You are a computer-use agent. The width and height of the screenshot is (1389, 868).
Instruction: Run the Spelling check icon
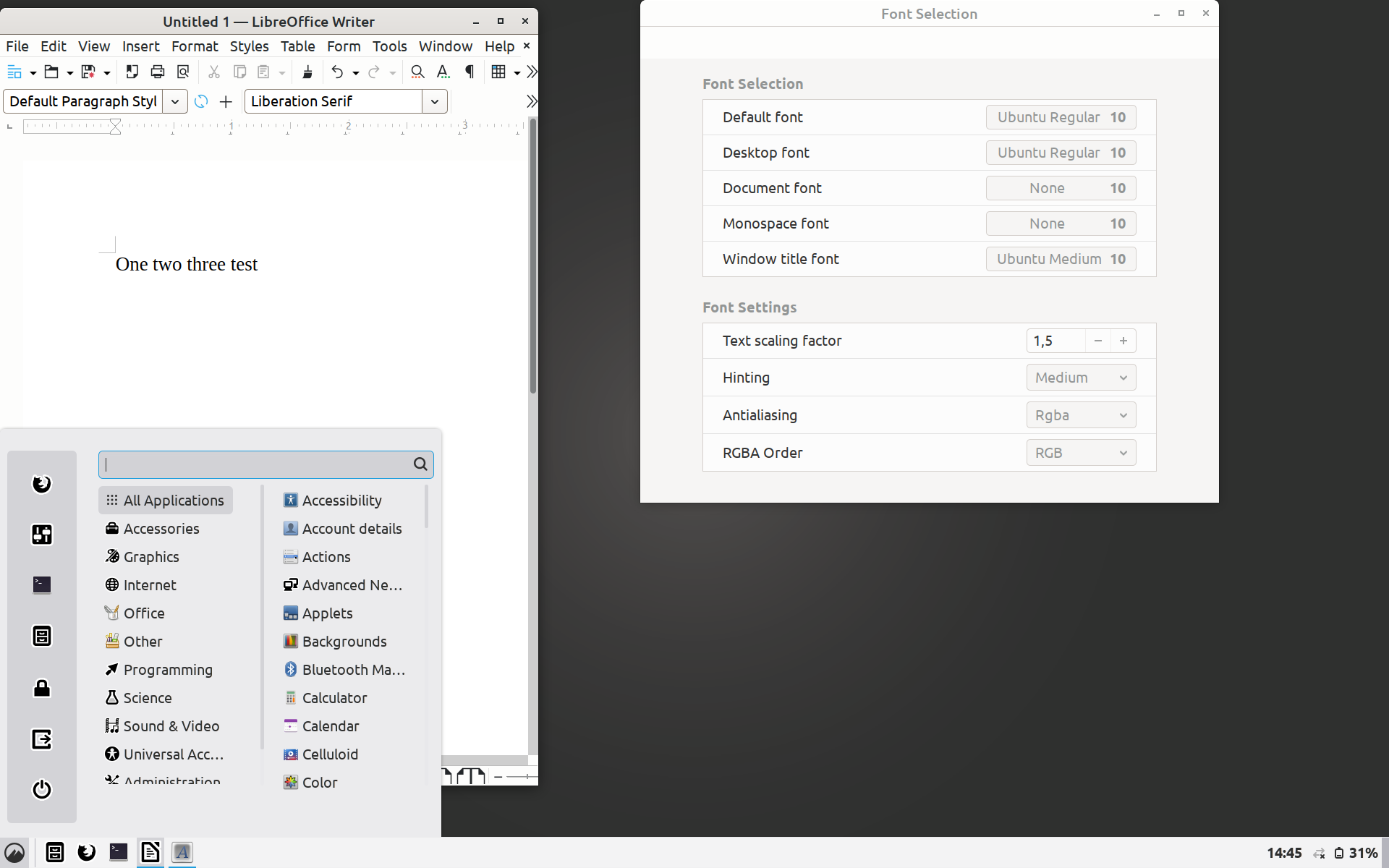click(x=443, y=72)
